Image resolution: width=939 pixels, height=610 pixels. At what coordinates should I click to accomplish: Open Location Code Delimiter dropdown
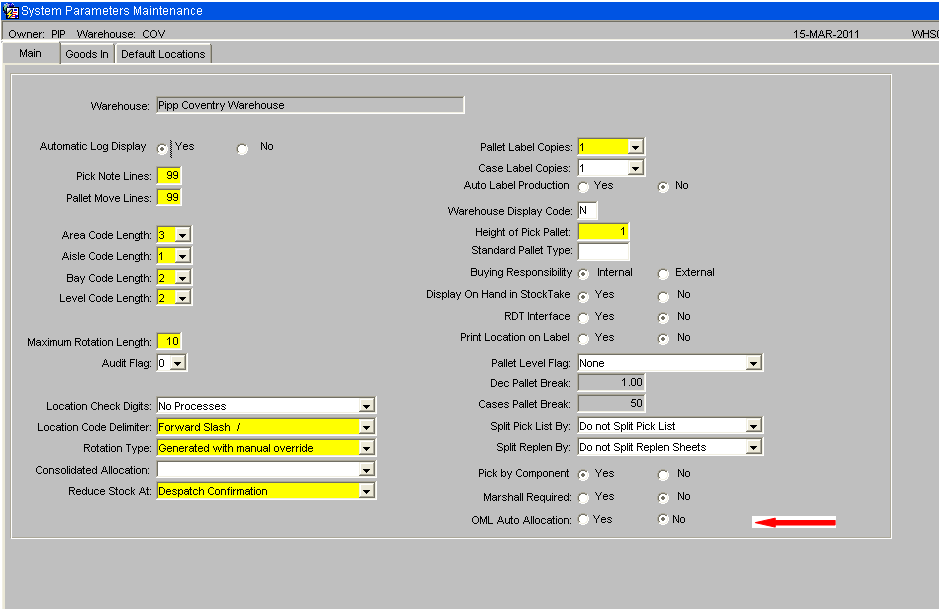point(366,427)
